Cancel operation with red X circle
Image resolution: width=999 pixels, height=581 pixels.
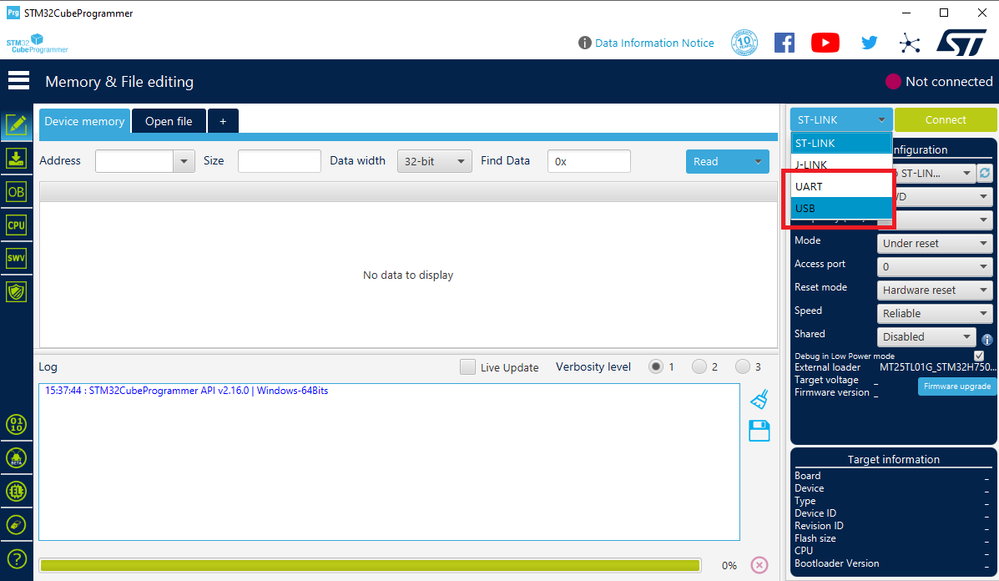pyautogui.click(x=759, y=565)
